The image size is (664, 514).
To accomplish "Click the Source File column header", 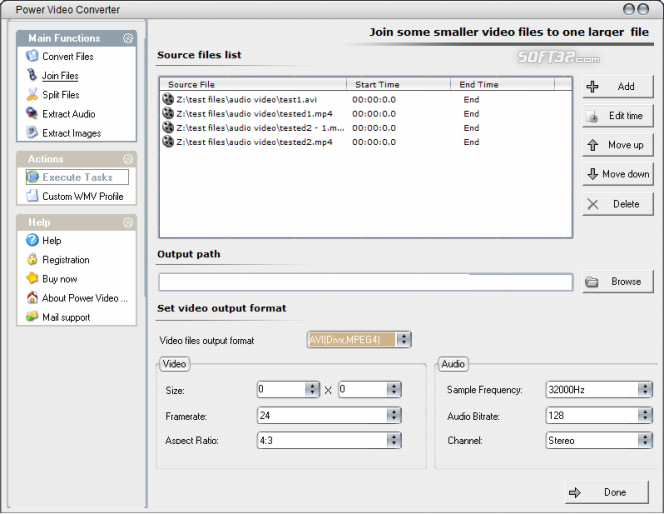I will [253, 84].
